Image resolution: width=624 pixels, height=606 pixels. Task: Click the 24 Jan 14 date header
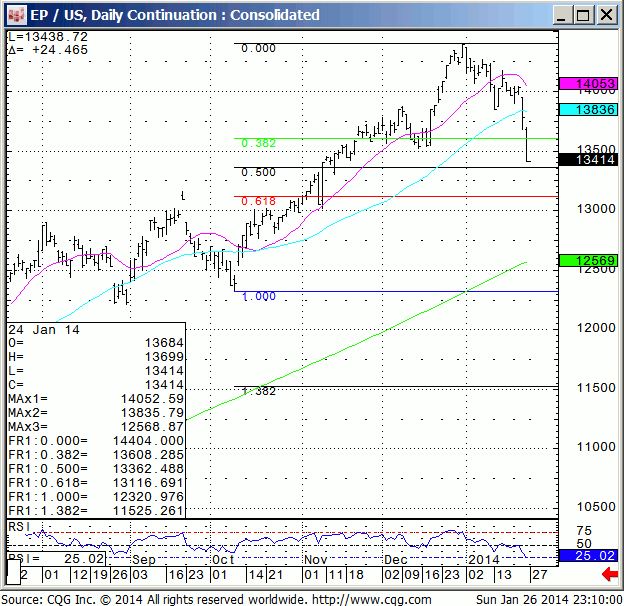tap(44, 330)
